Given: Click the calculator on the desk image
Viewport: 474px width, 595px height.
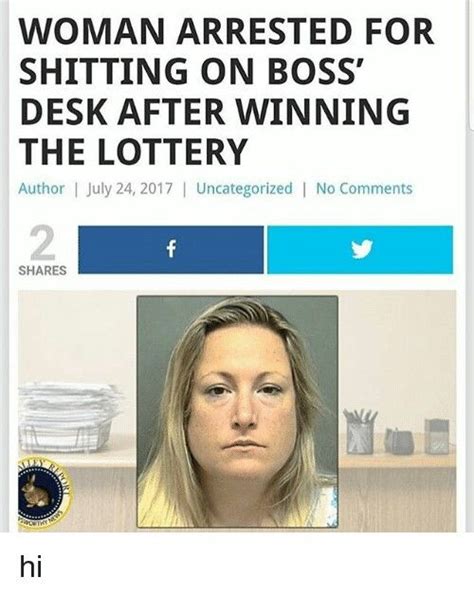Looking at the screenshot, I should point(436,436).
